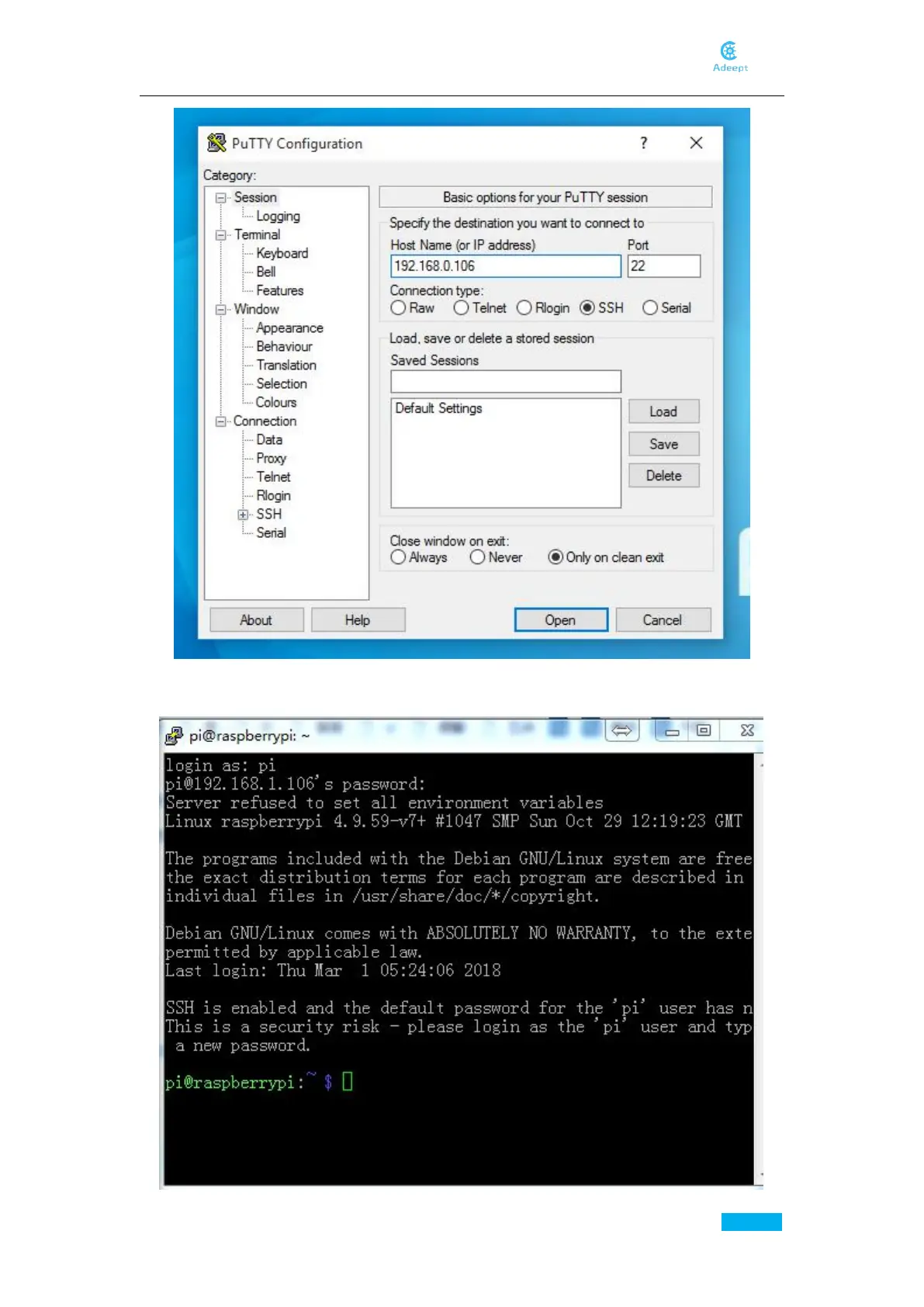Open the Proxy category
The image size is (924, 1307).
pos(271,459)
